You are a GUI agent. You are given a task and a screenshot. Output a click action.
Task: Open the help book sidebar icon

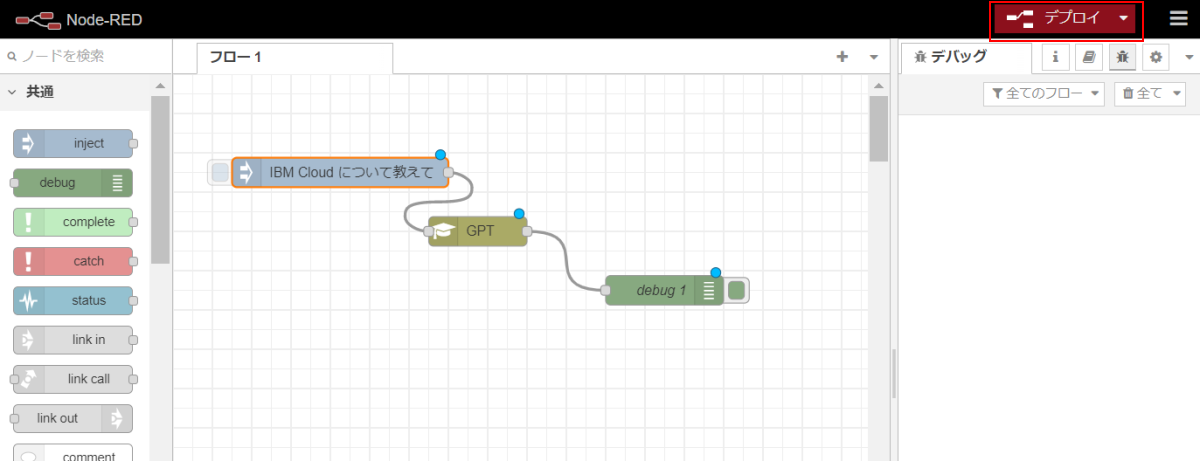point(1089,58)
